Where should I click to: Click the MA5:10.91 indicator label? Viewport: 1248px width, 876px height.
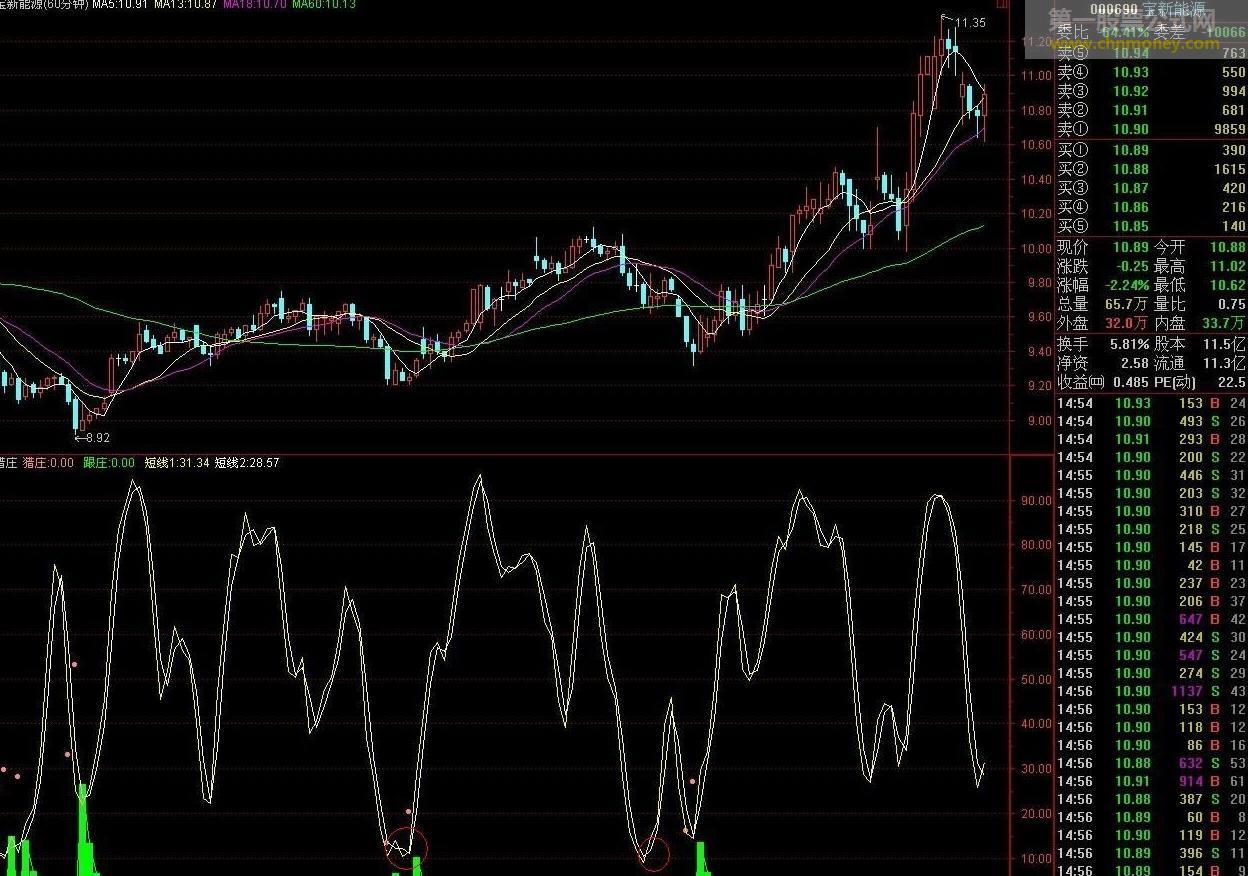coord(120,5)
